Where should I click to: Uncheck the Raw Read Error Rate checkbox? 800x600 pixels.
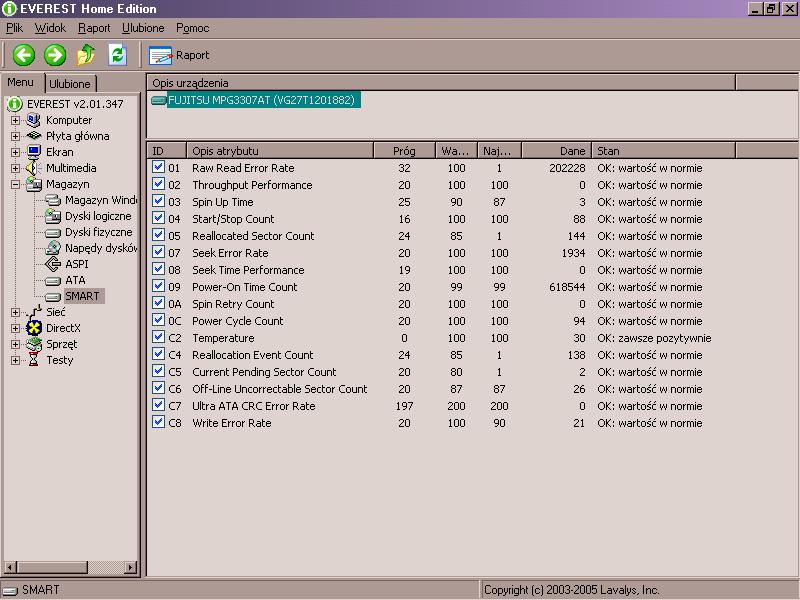(x=158, y=167)
